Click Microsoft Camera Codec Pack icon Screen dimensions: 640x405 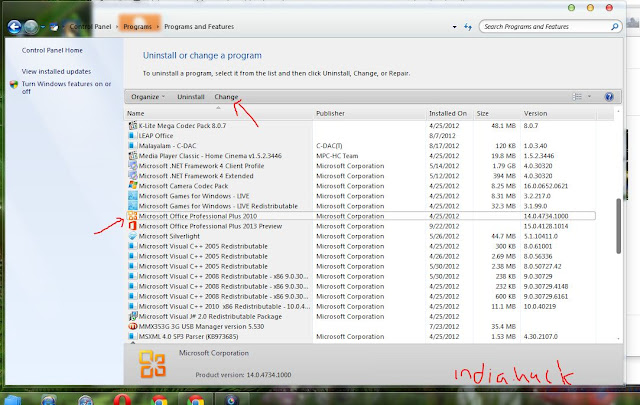click(133, 186)
